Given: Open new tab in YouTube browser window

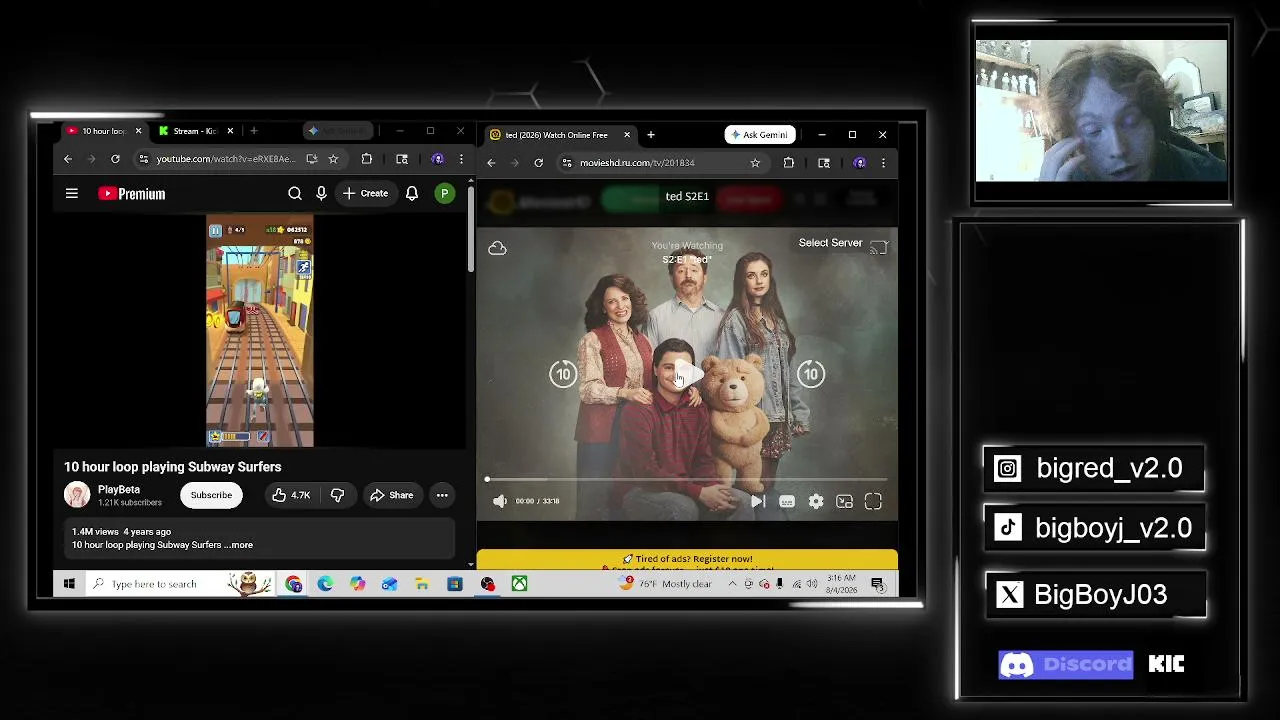Looking at the screenshot, I should [254, 131].
